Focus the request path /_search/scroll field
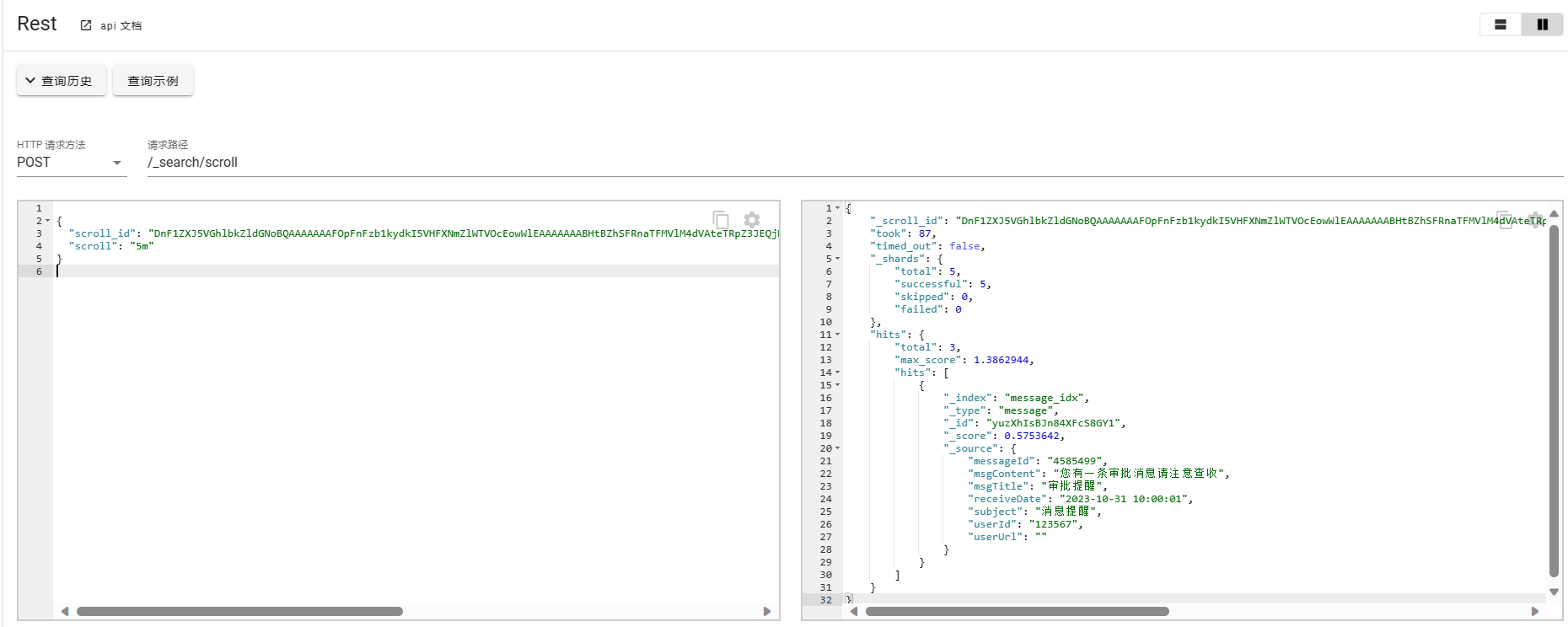The height and width of the screenshot is (627, 1568). pos(855,163)
